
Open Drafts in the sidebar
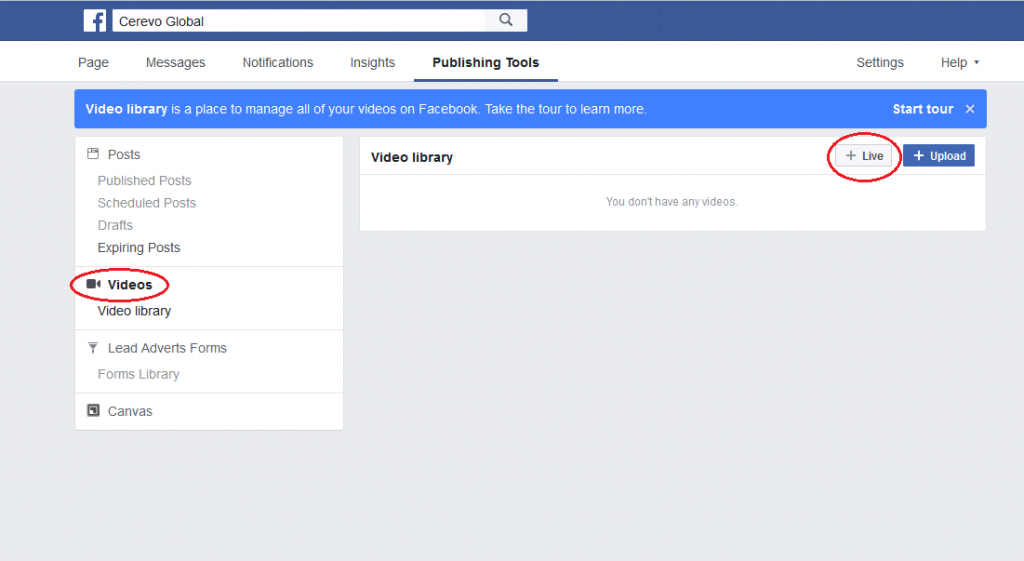pos(115,225)
